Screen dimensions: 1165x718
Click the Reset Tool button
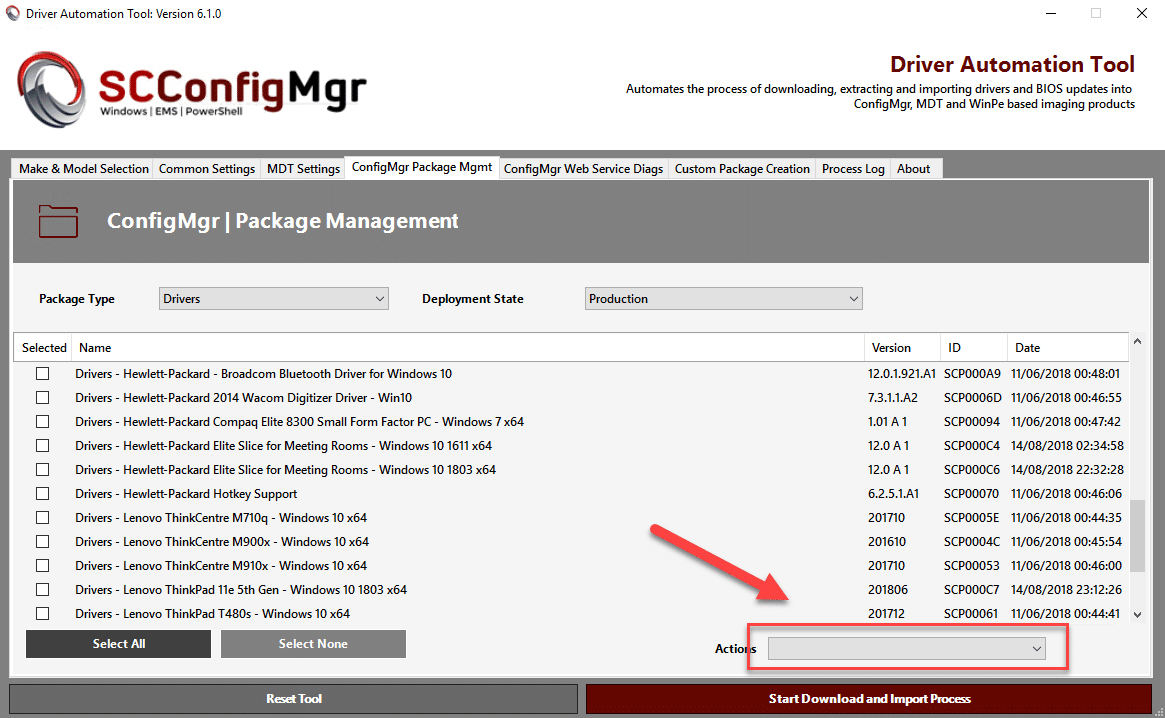(x=293, y=698)
